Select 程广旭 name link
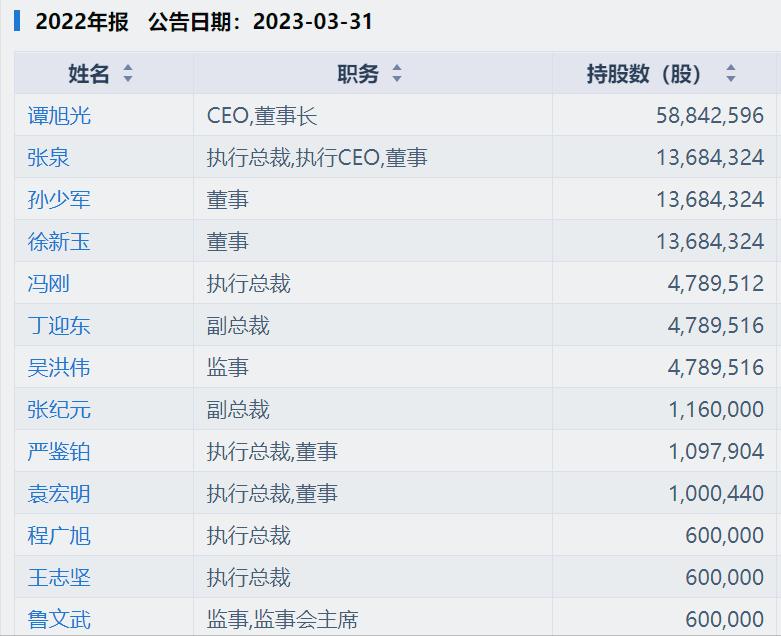Viewport: 781px width, 636px height. (59, 536)
